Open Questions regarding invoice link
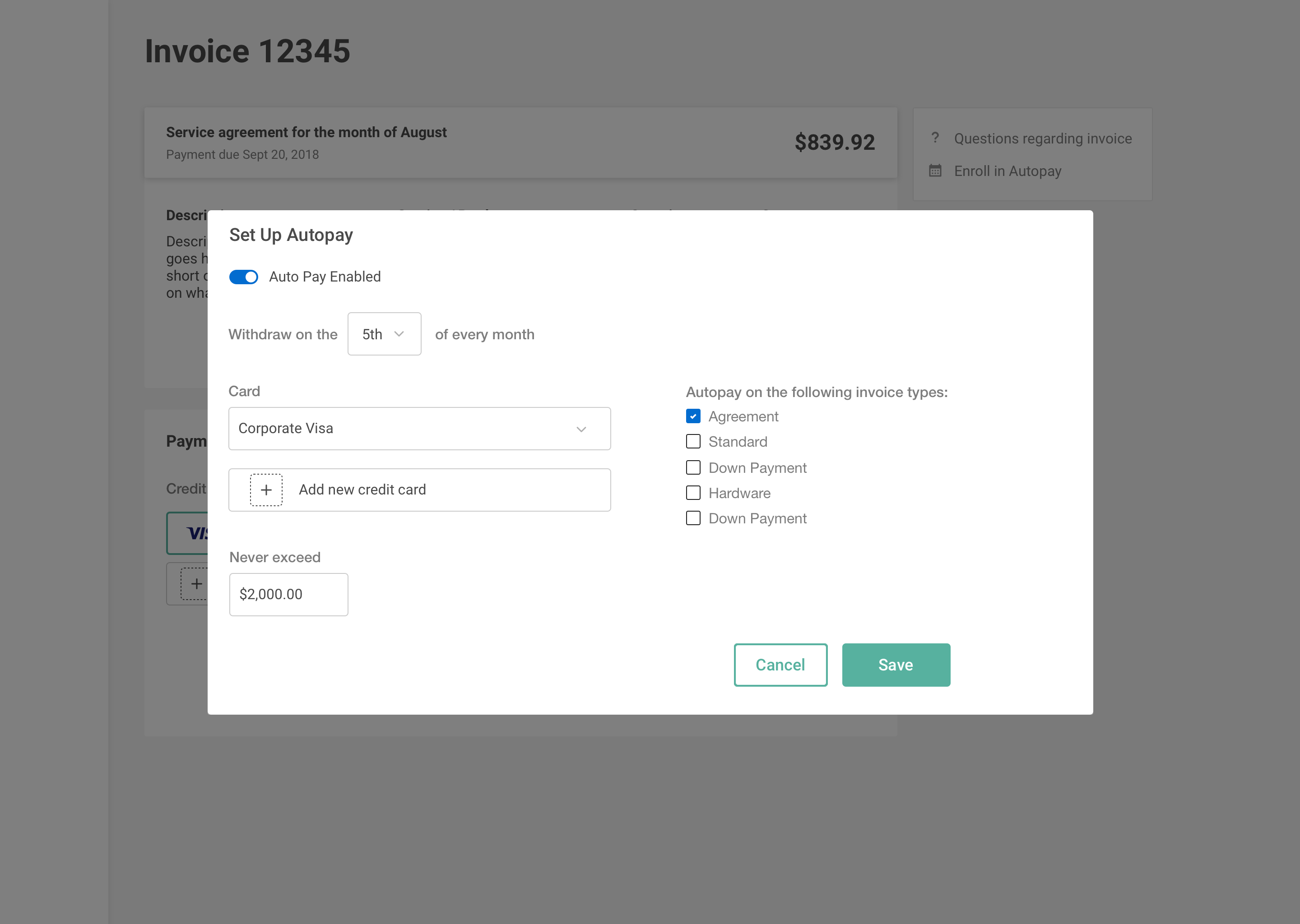The height and width of the screenshot is (924, 1300). click(x=1043, y=139)
